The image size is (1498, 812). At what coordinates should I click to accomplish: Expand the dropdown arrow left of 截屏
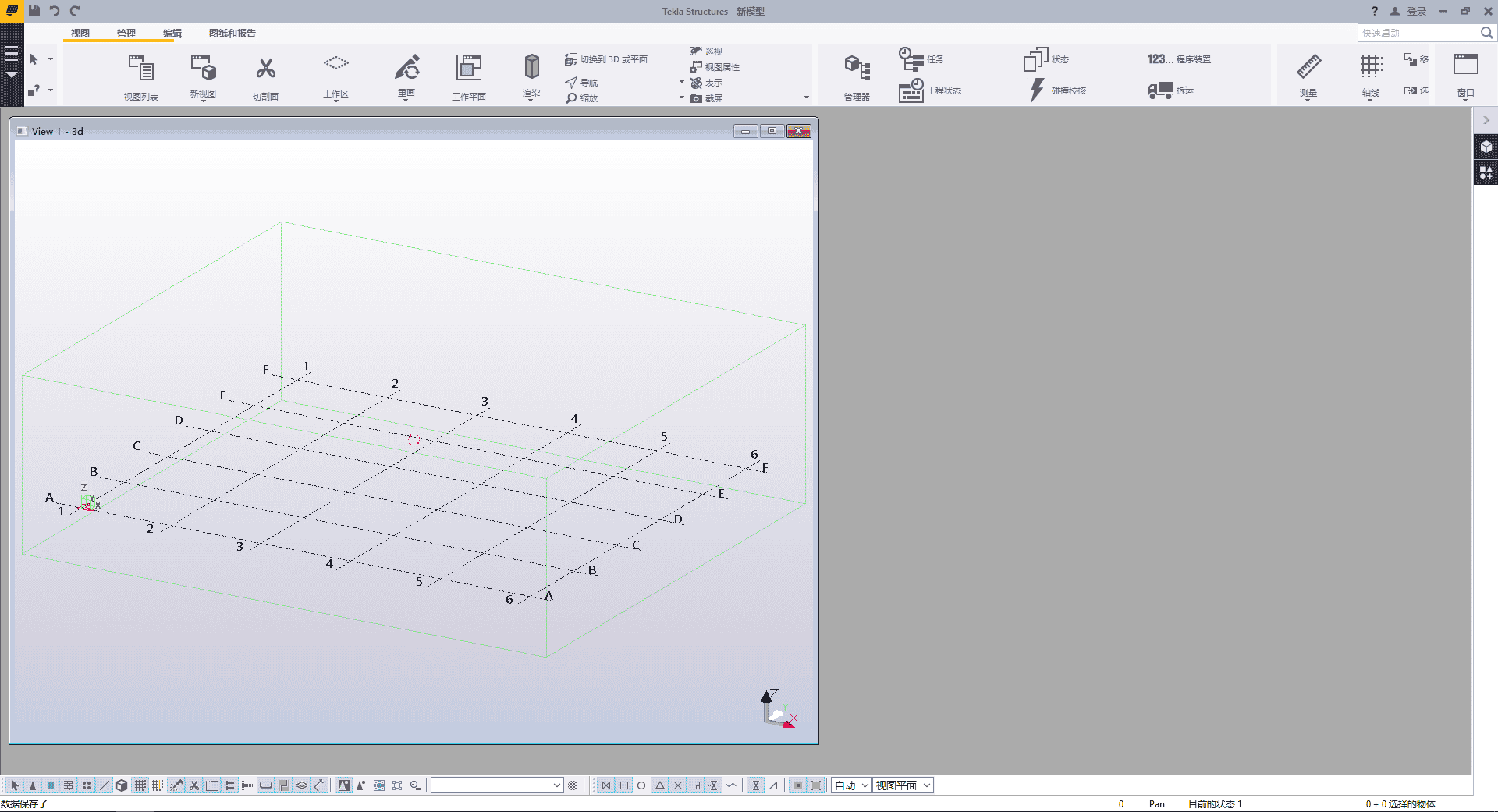681,98
